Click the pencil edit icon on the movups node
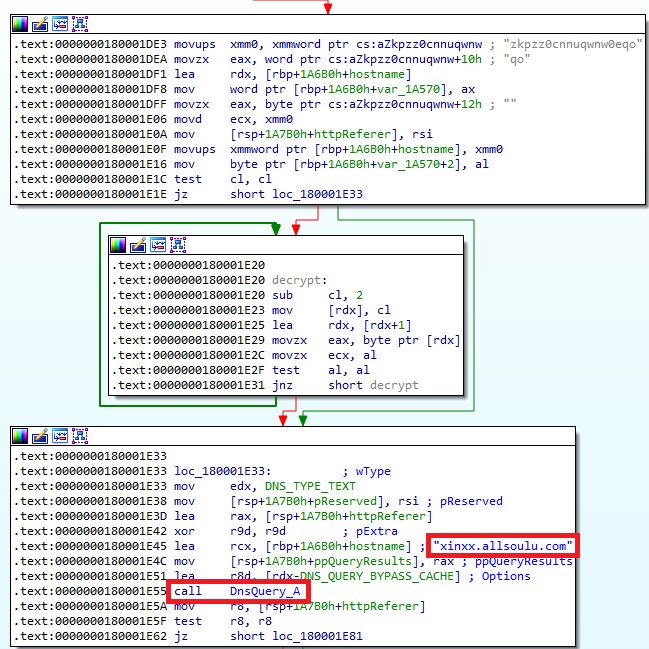The width and height of the screenshot is (649, 649). coord(40,24)
